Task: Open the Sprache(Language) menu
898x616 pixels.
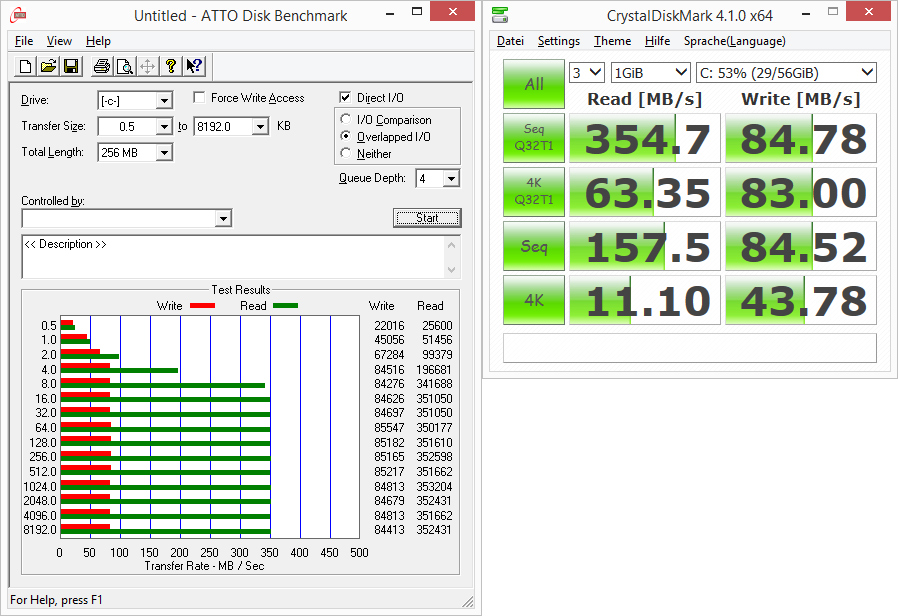Action: 735,41
